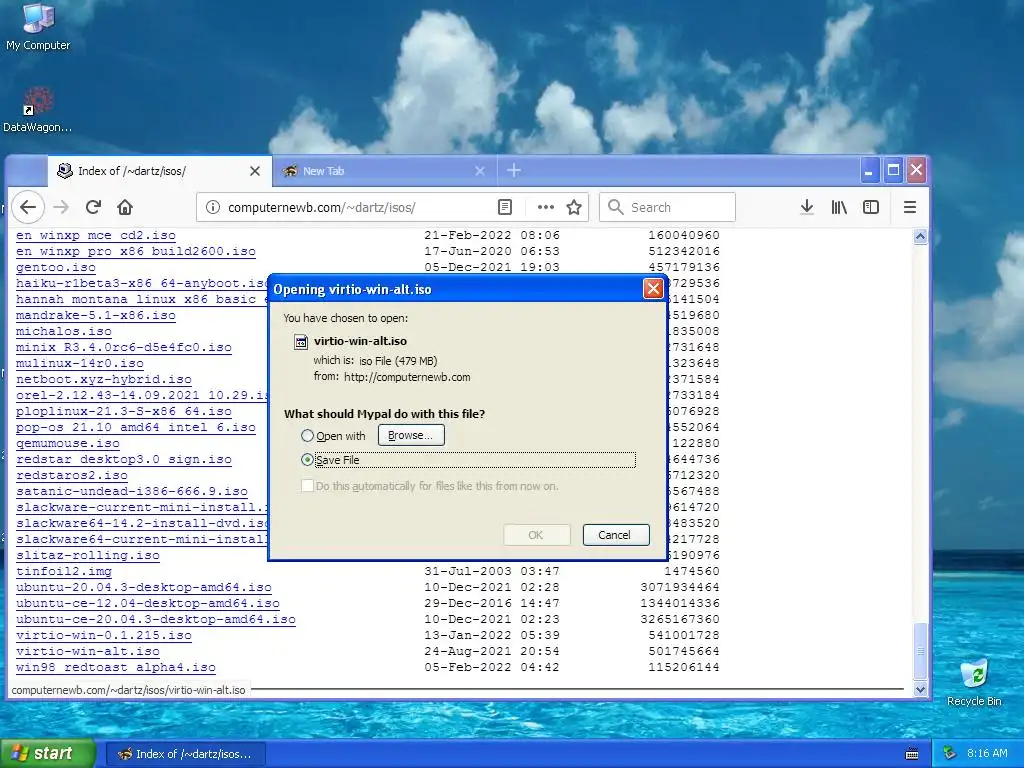Click the OK button in dialog

536,535
